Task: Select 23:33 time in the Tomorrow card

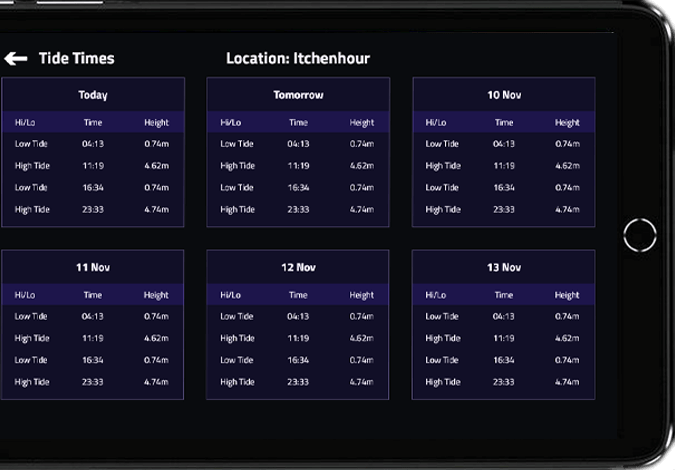Action: coord(298,210)
